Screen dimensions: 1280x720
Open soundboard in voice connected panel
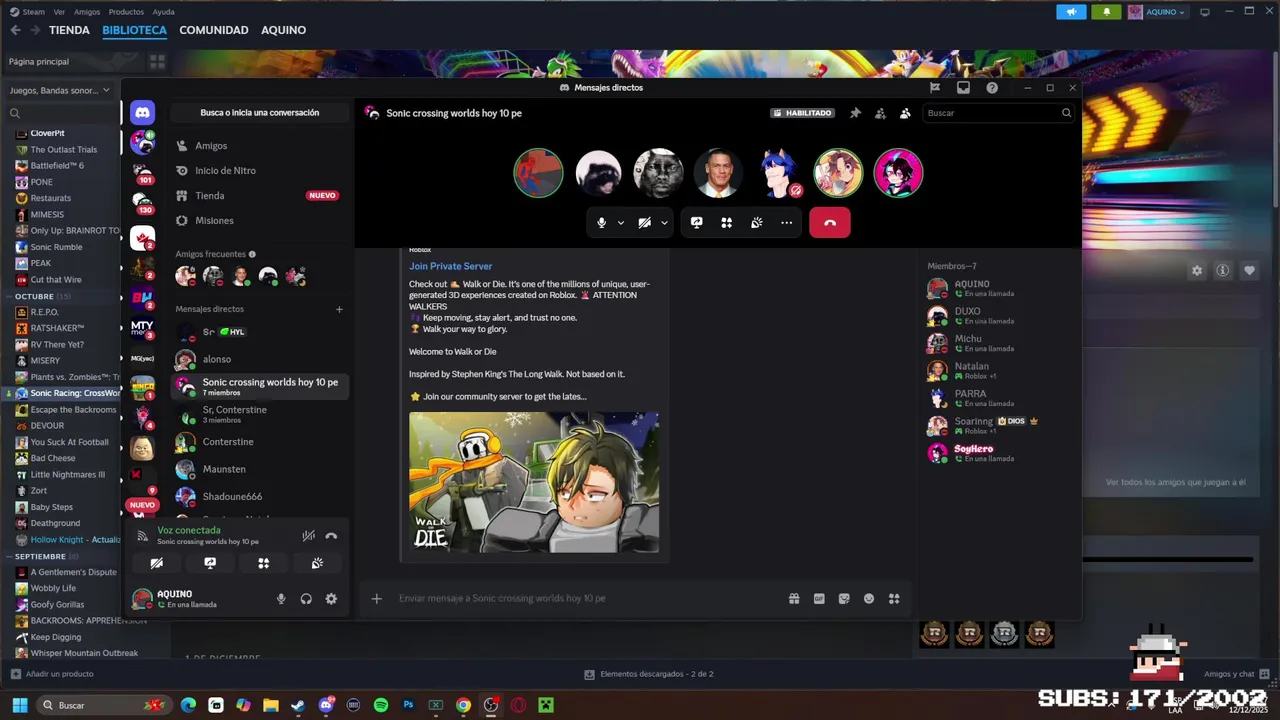click(317, 563)
